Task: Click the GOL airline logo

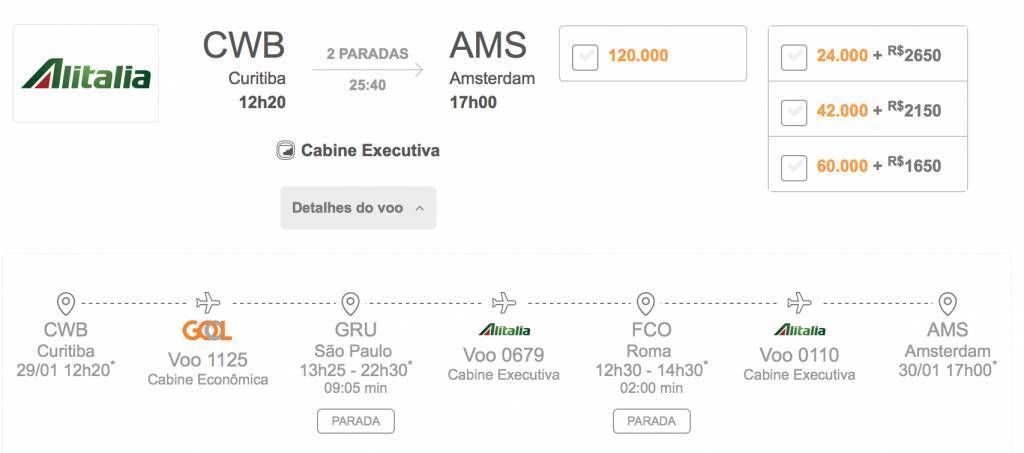Action: point(207,331)
